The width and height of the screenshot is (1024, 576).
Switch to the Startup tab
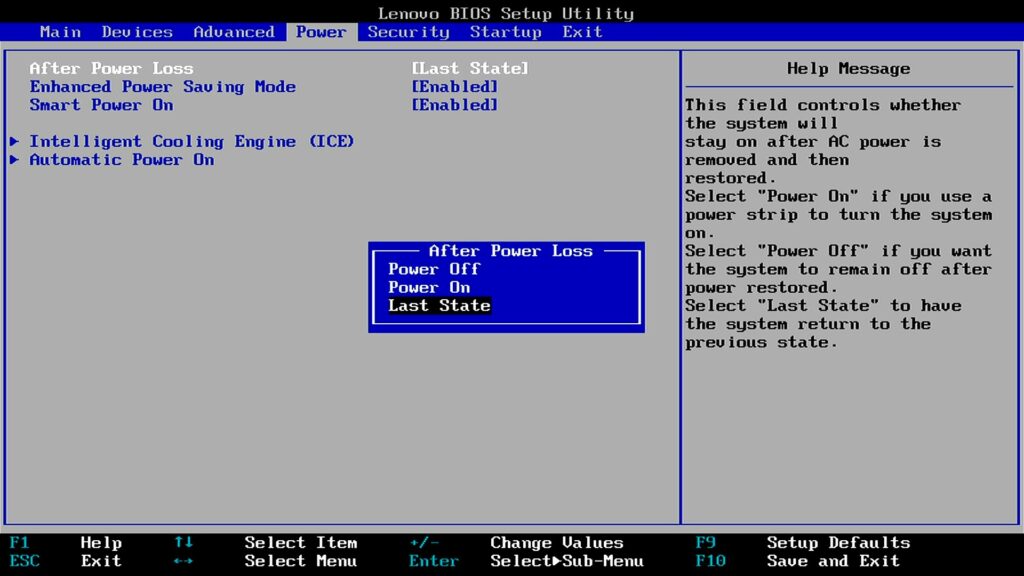point(505,32)
